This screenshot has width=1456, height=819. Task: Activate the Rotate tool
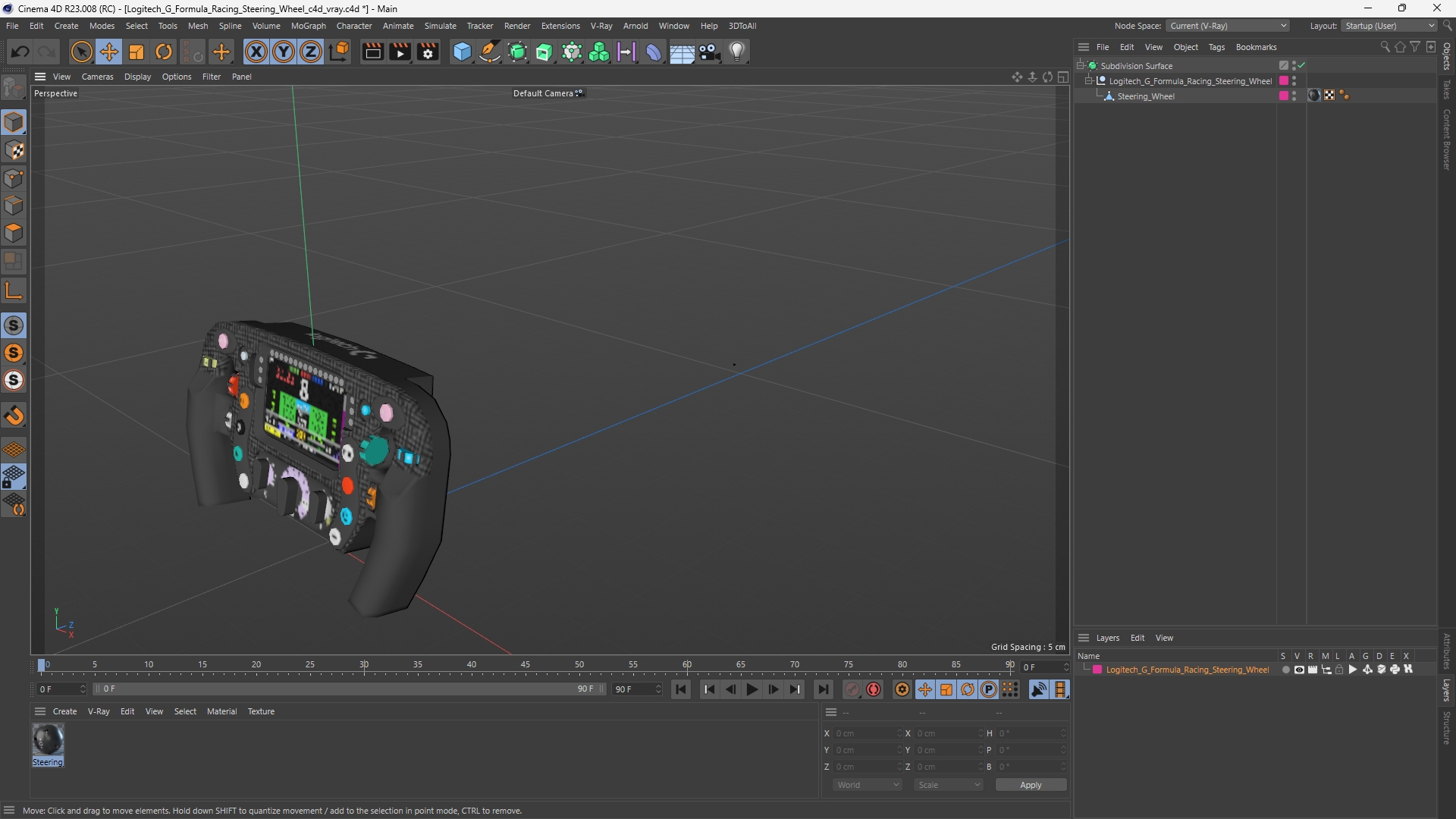(x=164, y=52)
